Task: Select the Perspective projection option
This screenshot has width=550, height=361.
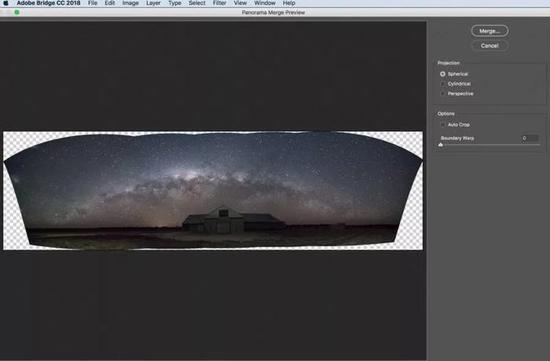Action: pos(443,94)
